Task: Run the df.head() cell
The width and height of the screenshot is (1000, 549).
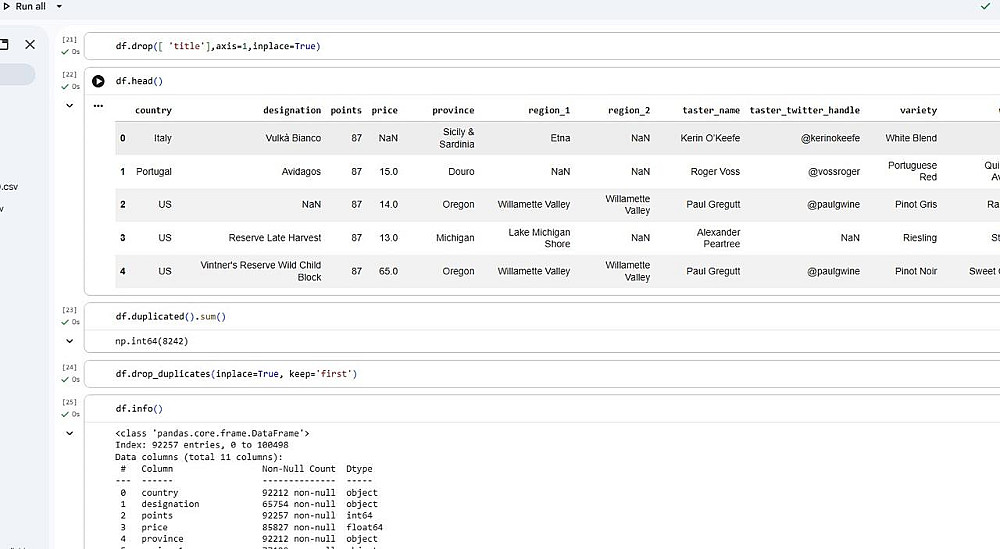Action: click(98, 81)
